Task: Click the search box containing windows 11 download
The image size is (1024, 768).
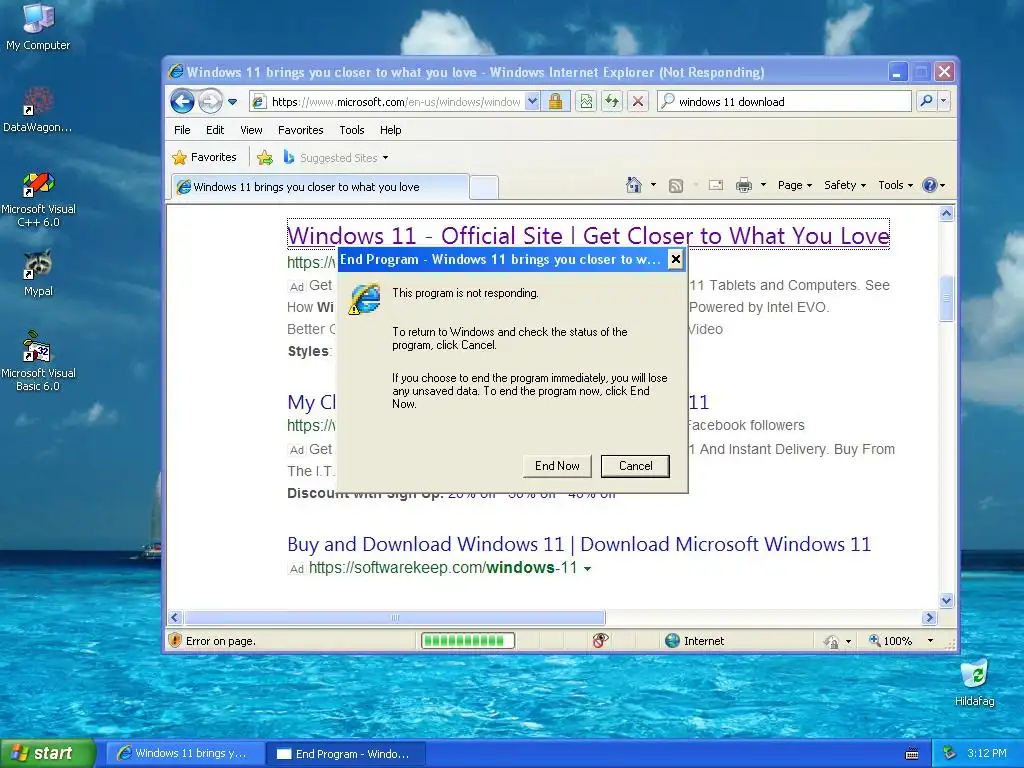Action: click(x=784, y=101)
